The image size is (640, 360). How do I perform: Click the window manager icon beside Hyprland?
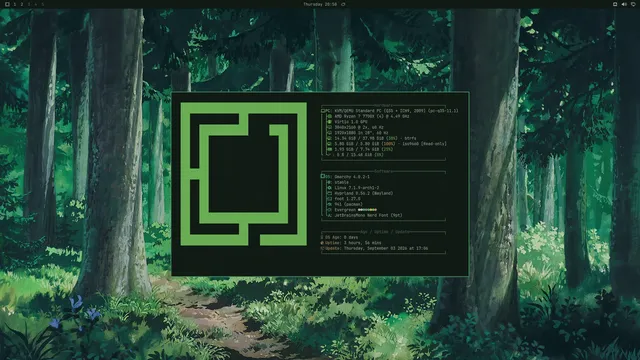(x=329, y=193)
